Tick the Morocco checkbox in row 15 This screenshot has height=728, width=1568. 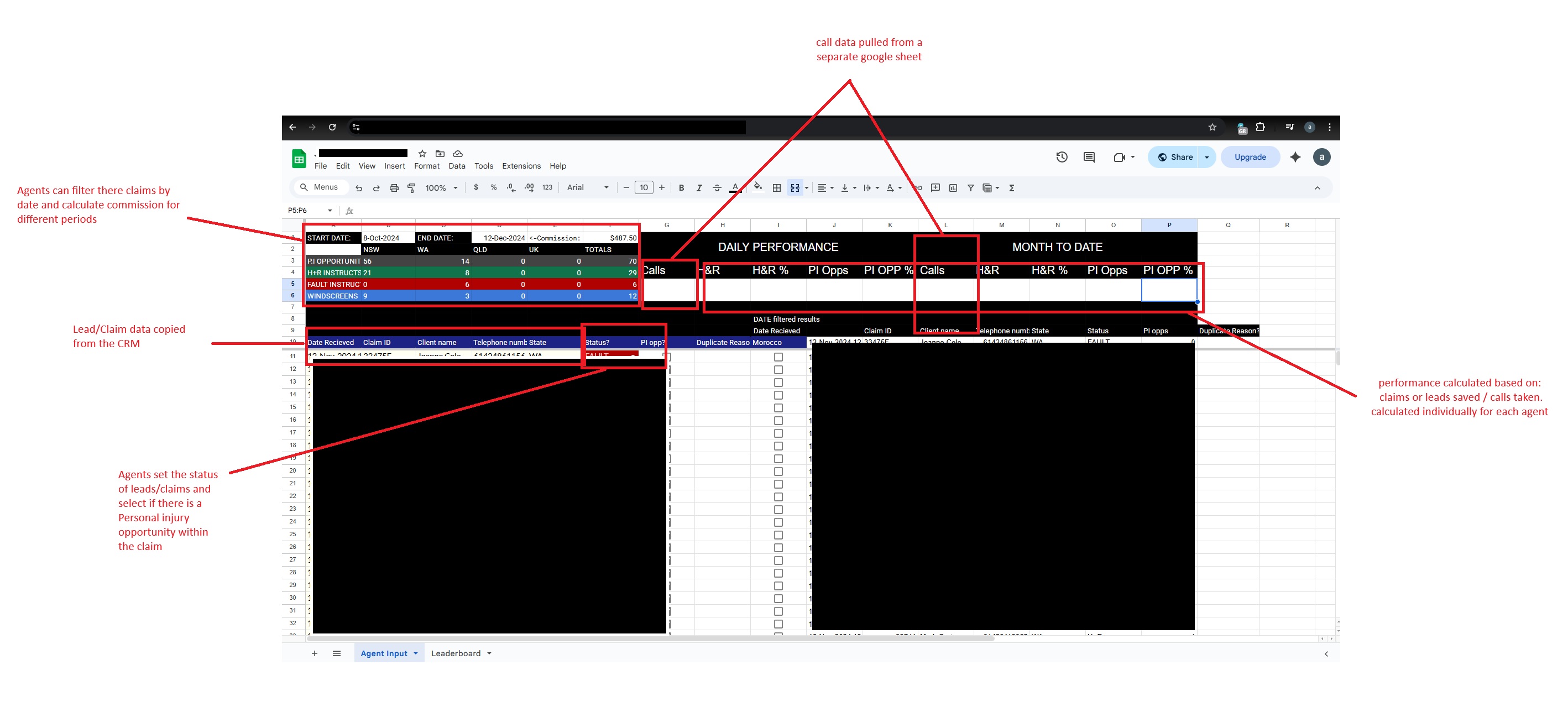pyautogui.click(x=778, y=408)
